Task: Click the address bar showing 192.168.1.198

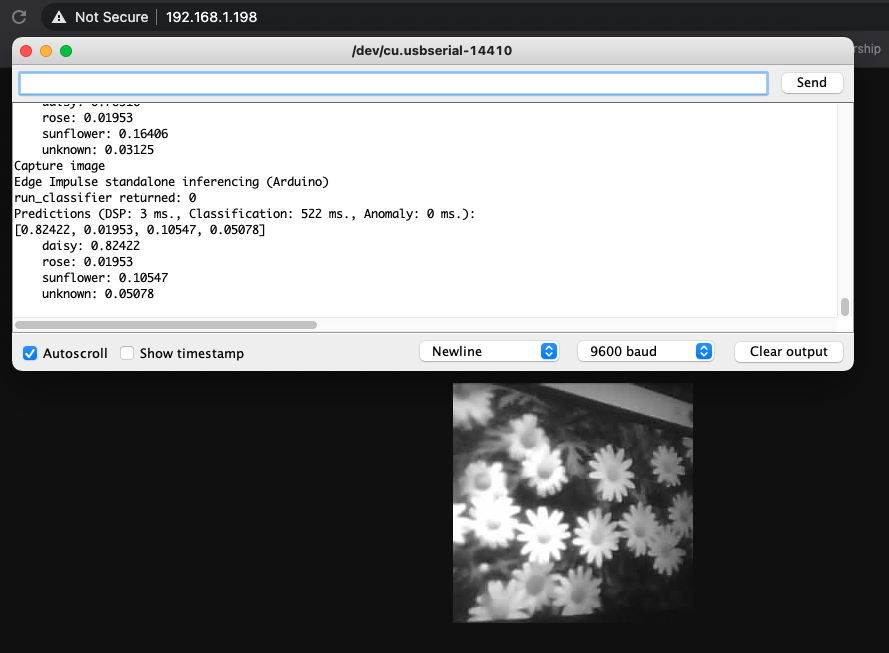Action: tap(211, 16)
